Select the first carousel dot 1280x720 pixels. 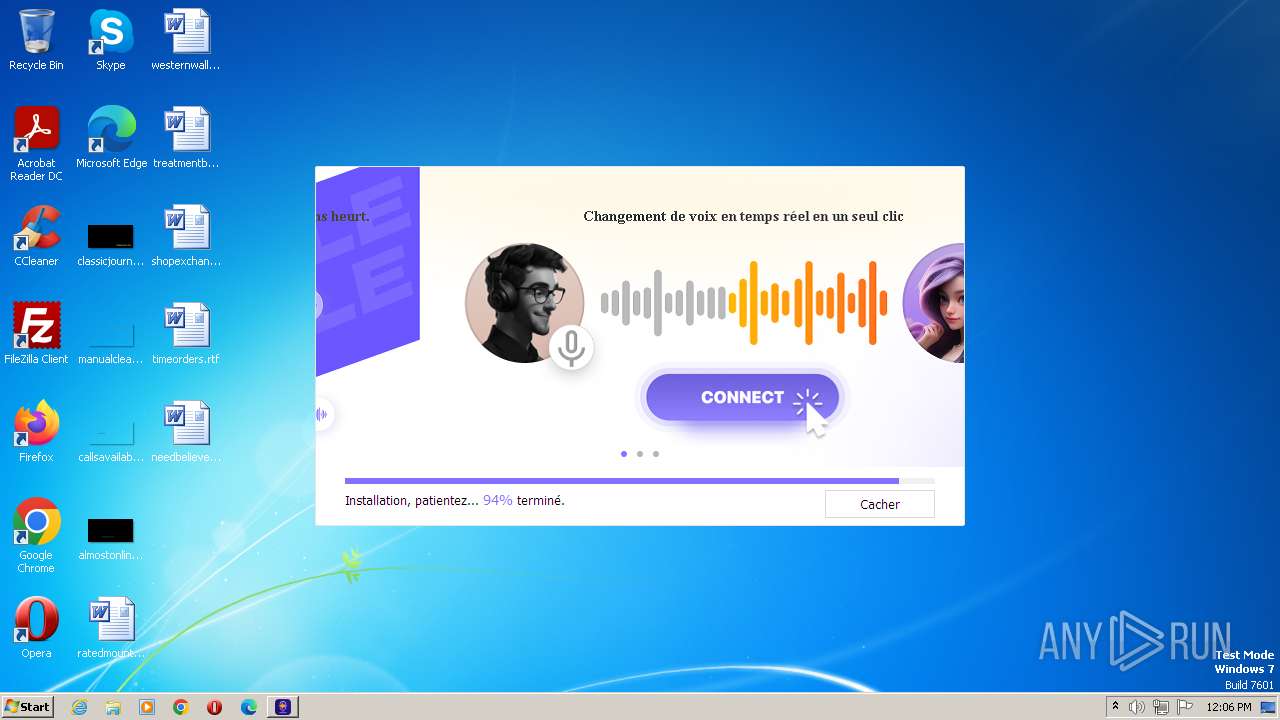click(624, 454)
